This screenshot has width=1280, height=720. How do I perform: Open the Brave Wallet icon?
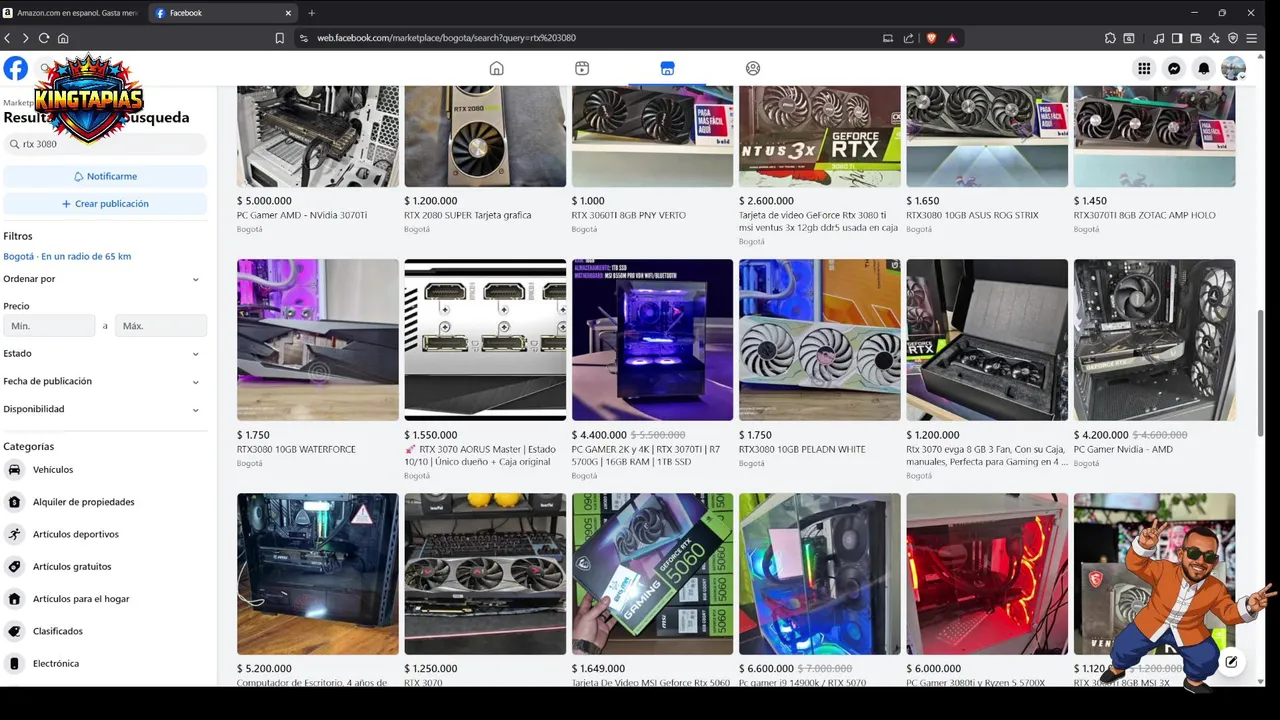click(x=1196, y=38)
